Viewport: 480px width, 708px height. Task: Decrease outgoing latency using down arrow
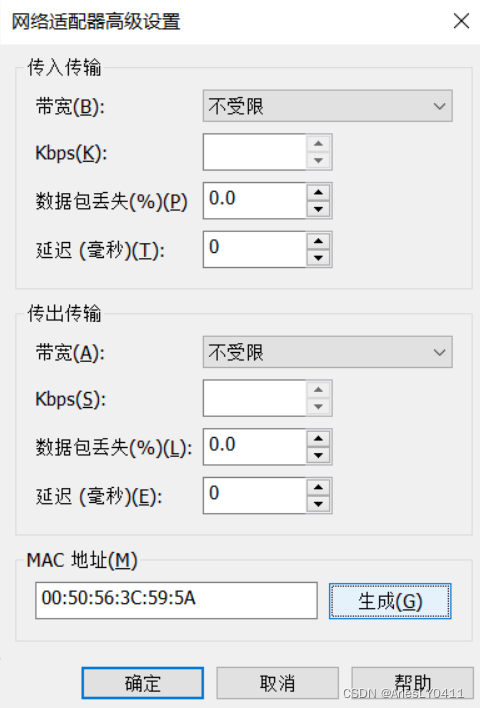tap(318, 504)
